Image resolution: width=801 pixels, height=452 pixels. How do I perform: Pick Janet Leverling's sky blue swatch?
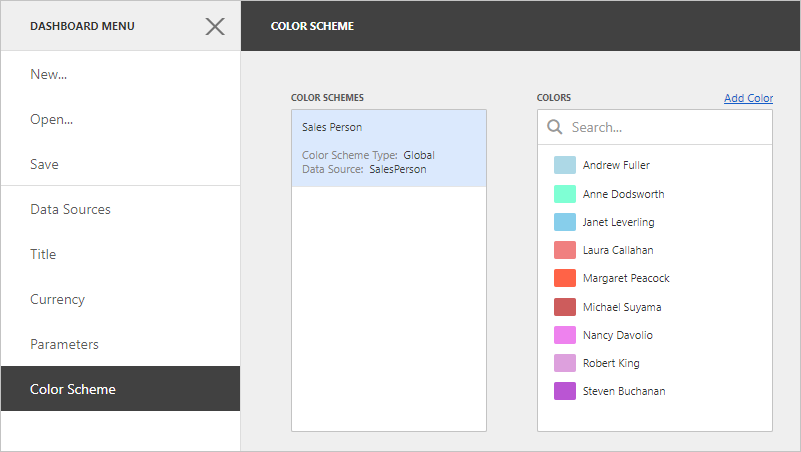click(x=564, y=222)
